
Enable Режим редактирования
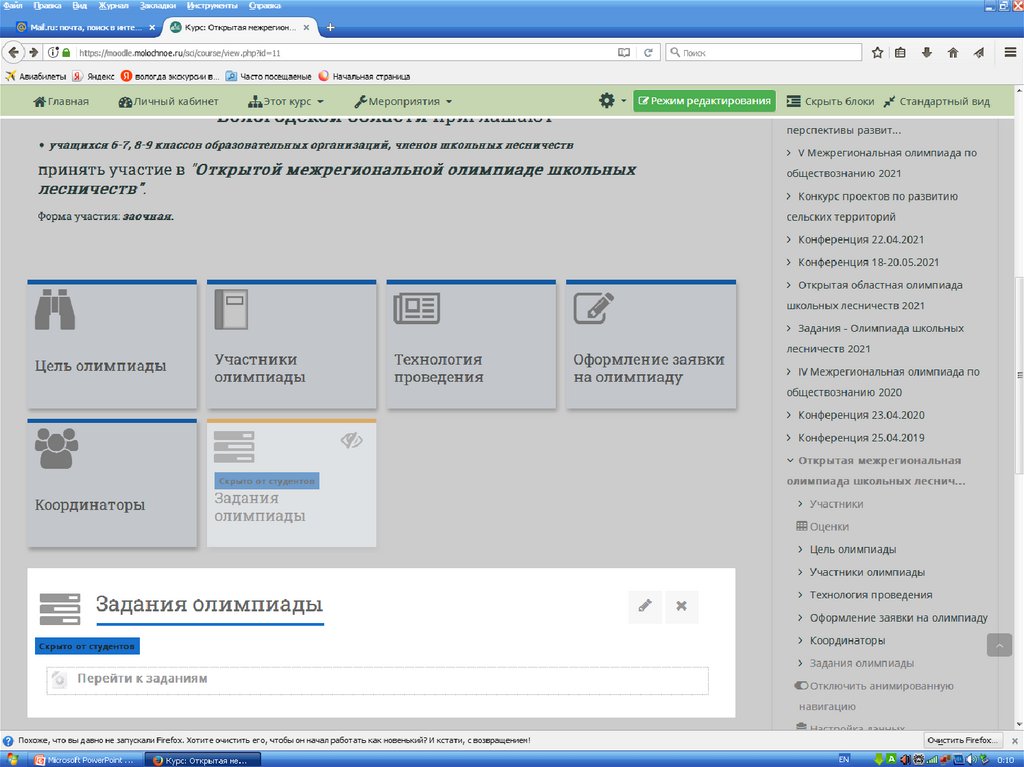coord(704,101)
